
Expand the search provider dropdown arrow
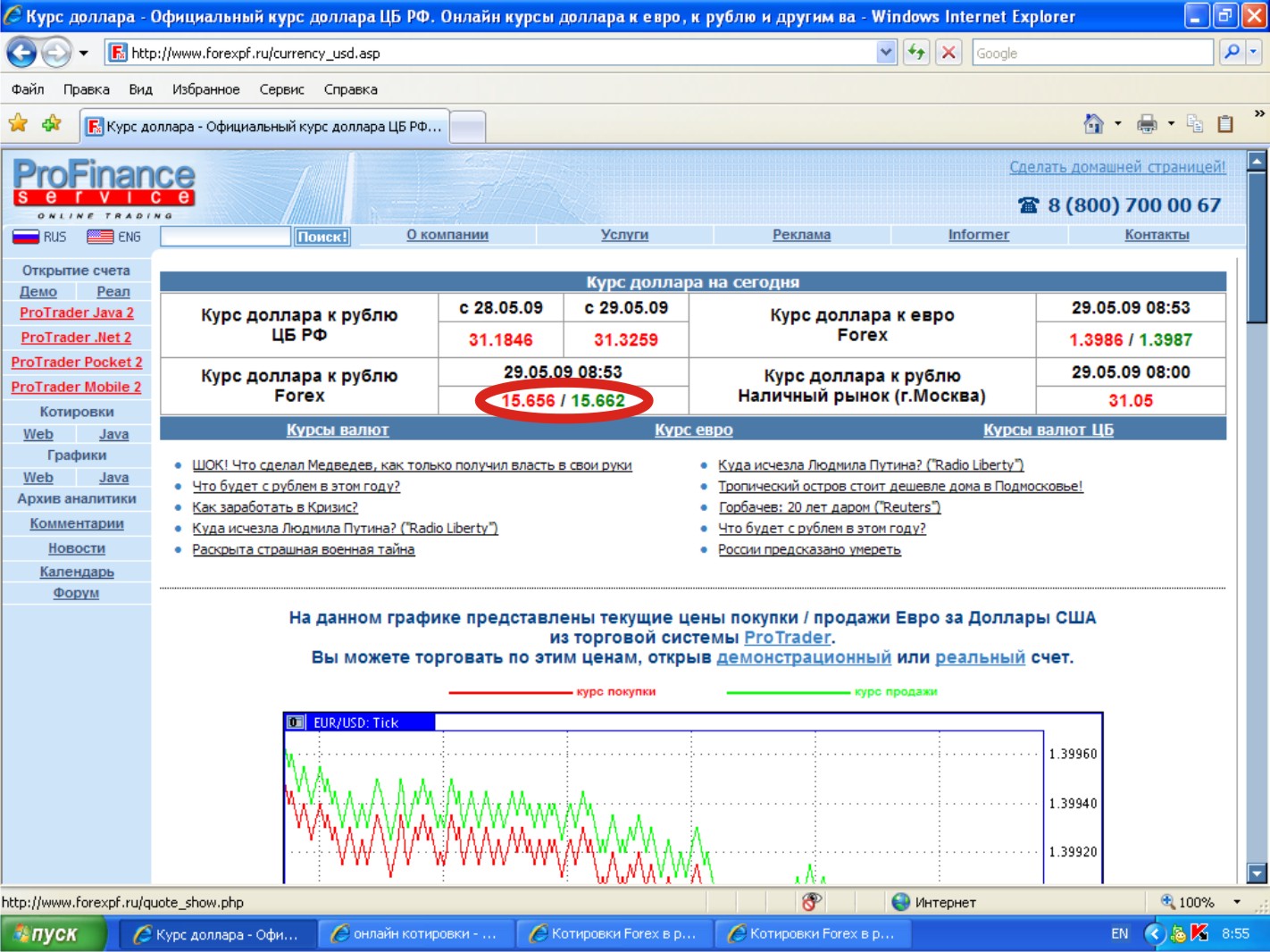point(1253,53)
